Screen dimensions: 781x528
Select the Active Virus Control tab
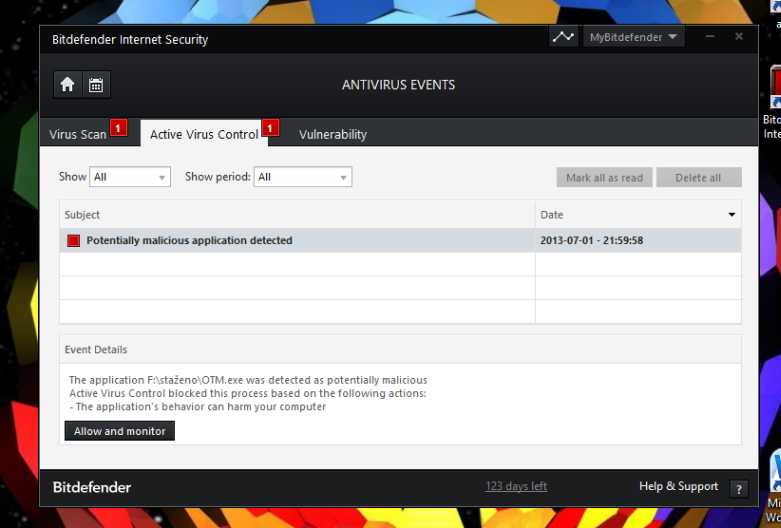tap(204, 135)
